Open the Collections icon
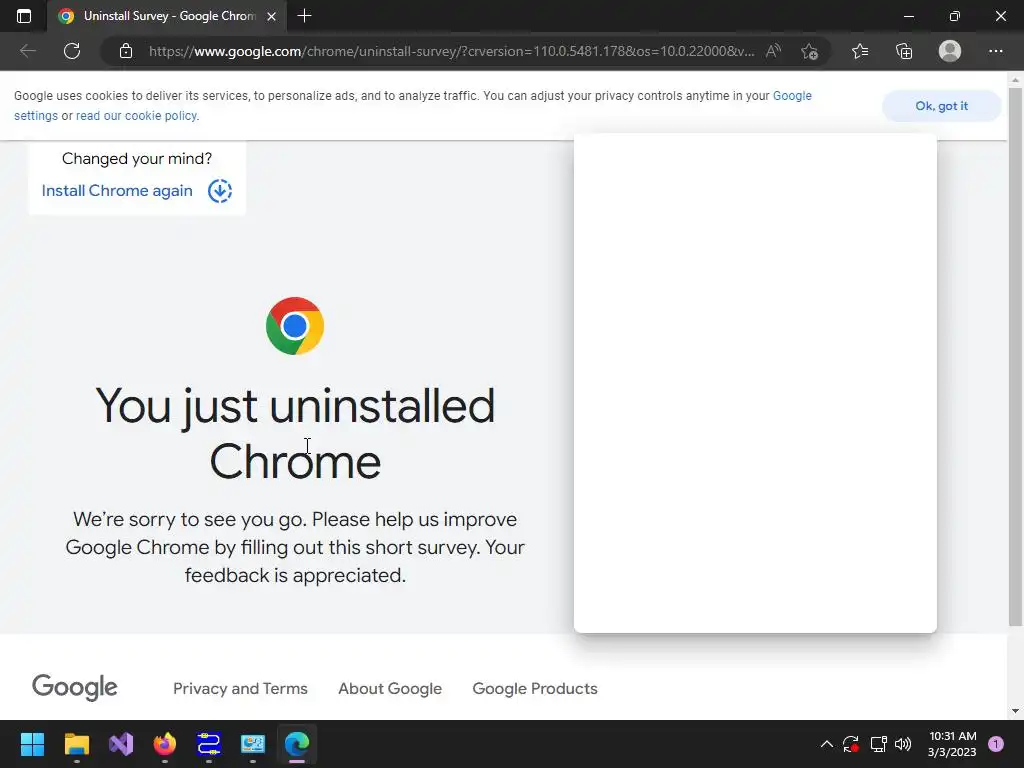Image resolution: width=1024 pixels, height=768 pixels. [904, 51]
